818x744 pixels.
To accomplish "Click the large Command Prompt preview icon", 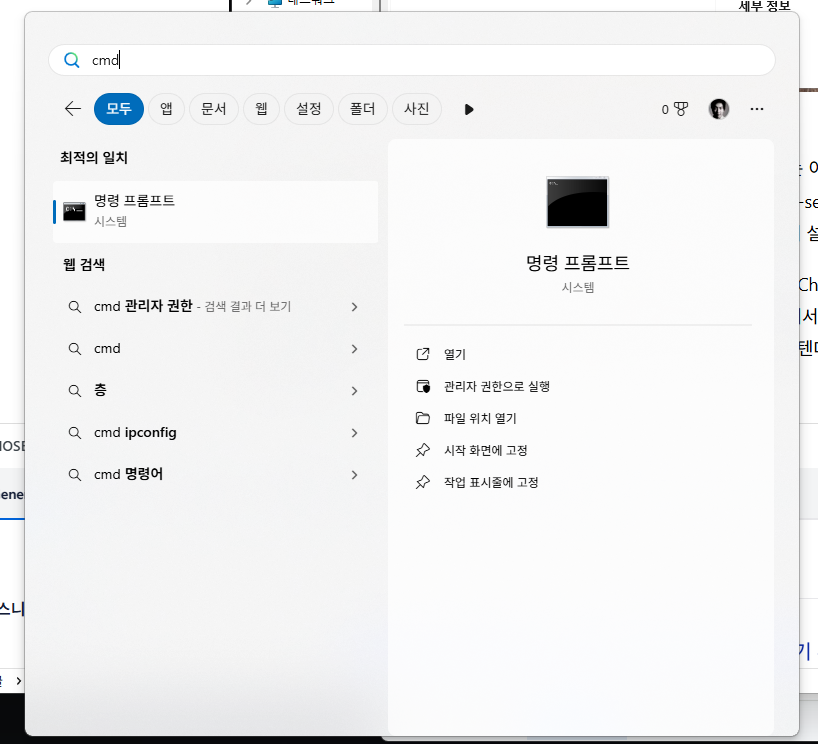I will click(577, 202).
